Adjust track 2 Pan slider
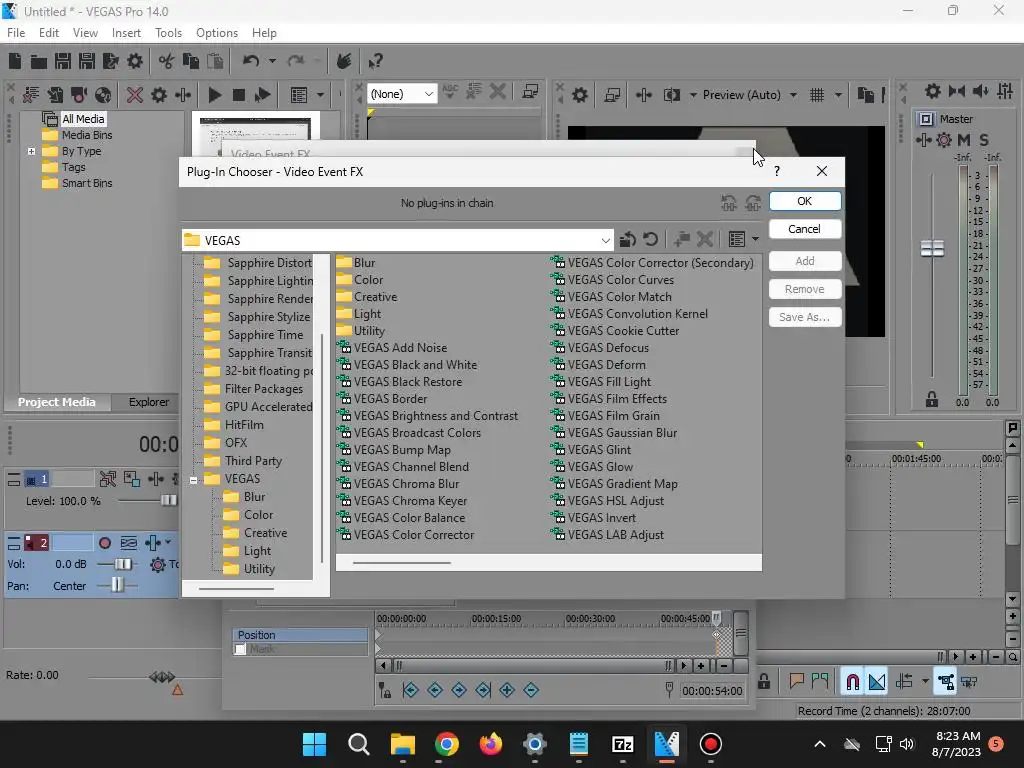This screenshot has height=768, width=1024. pyautogui.click(x=117, y=586)
